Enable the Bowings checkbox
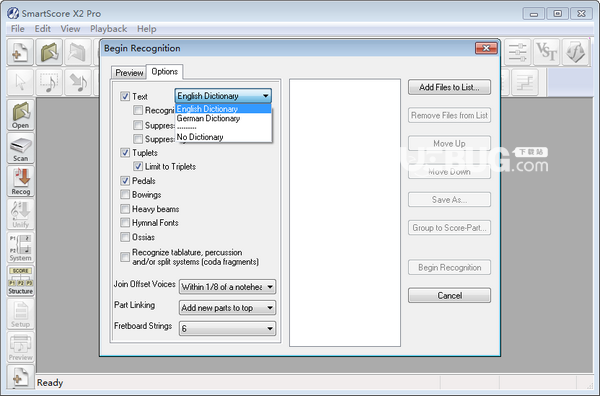Viewport: 600px width, 396px height. pos(125,194)
